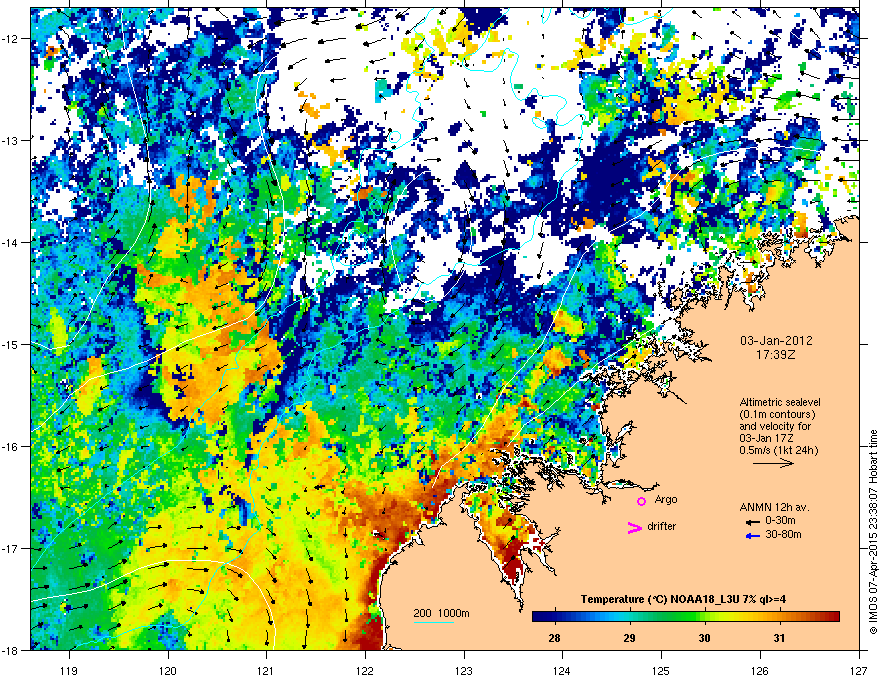Screen dimensions: 880x680
Task: Click latitude label -17 on left axis
Action: coord(10,548)
